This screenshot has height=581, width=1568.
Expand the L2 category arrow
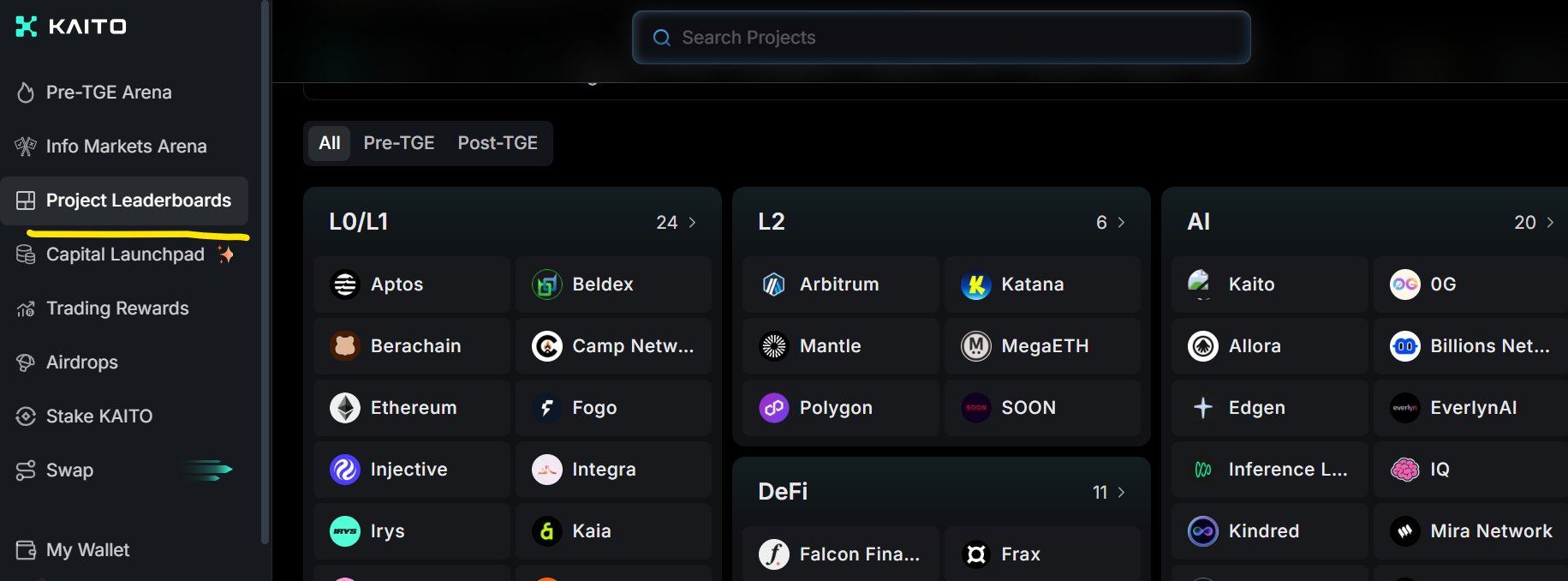point(1121,223)
